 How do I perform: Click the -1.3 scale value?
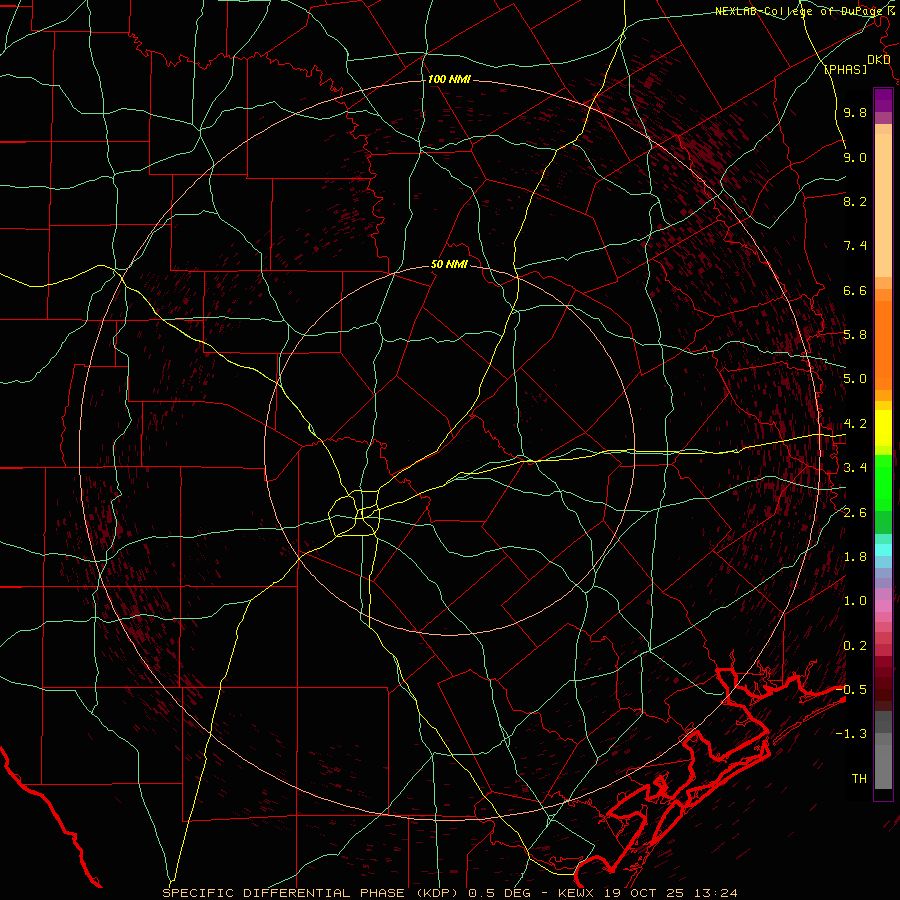(x=851, y=734)
